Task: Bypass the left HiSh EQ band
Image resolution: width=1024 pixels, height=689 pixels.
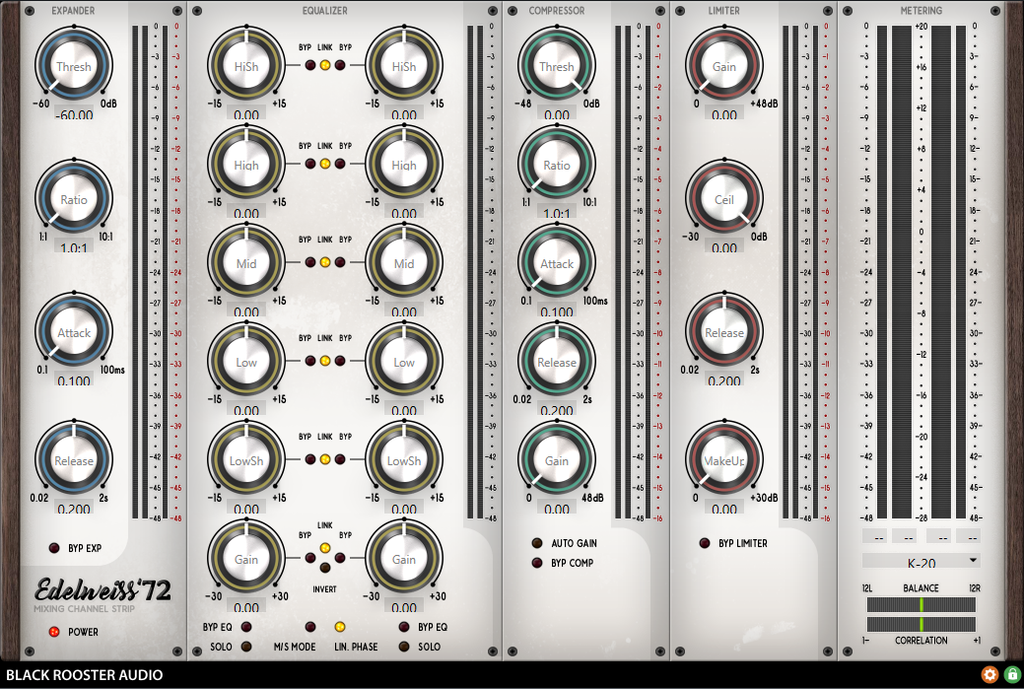Action: coord(310,65)
